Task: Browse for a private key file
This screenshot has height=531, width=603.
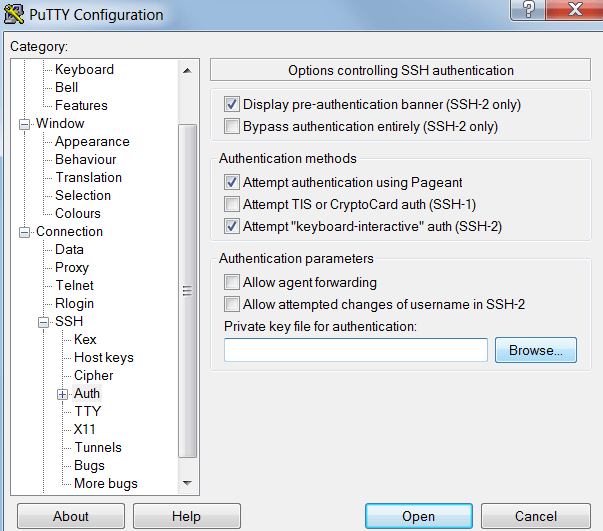Action: click(x=536, y=350)
